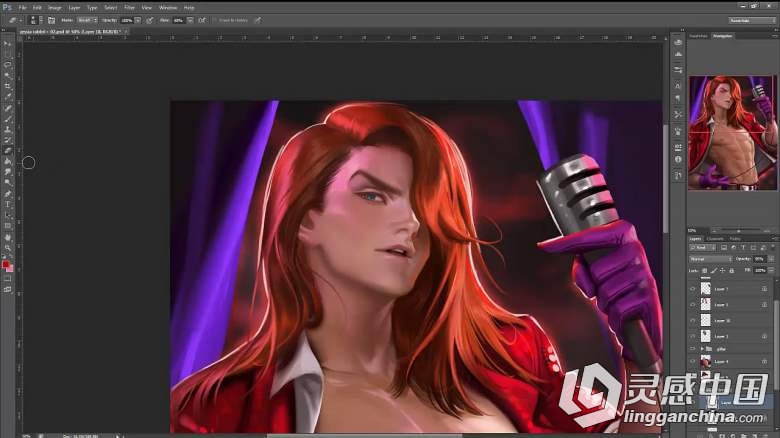The height and width of the screenshot is (438, 780).
Task: Open the Info panel icon
Action: point(678,159)
